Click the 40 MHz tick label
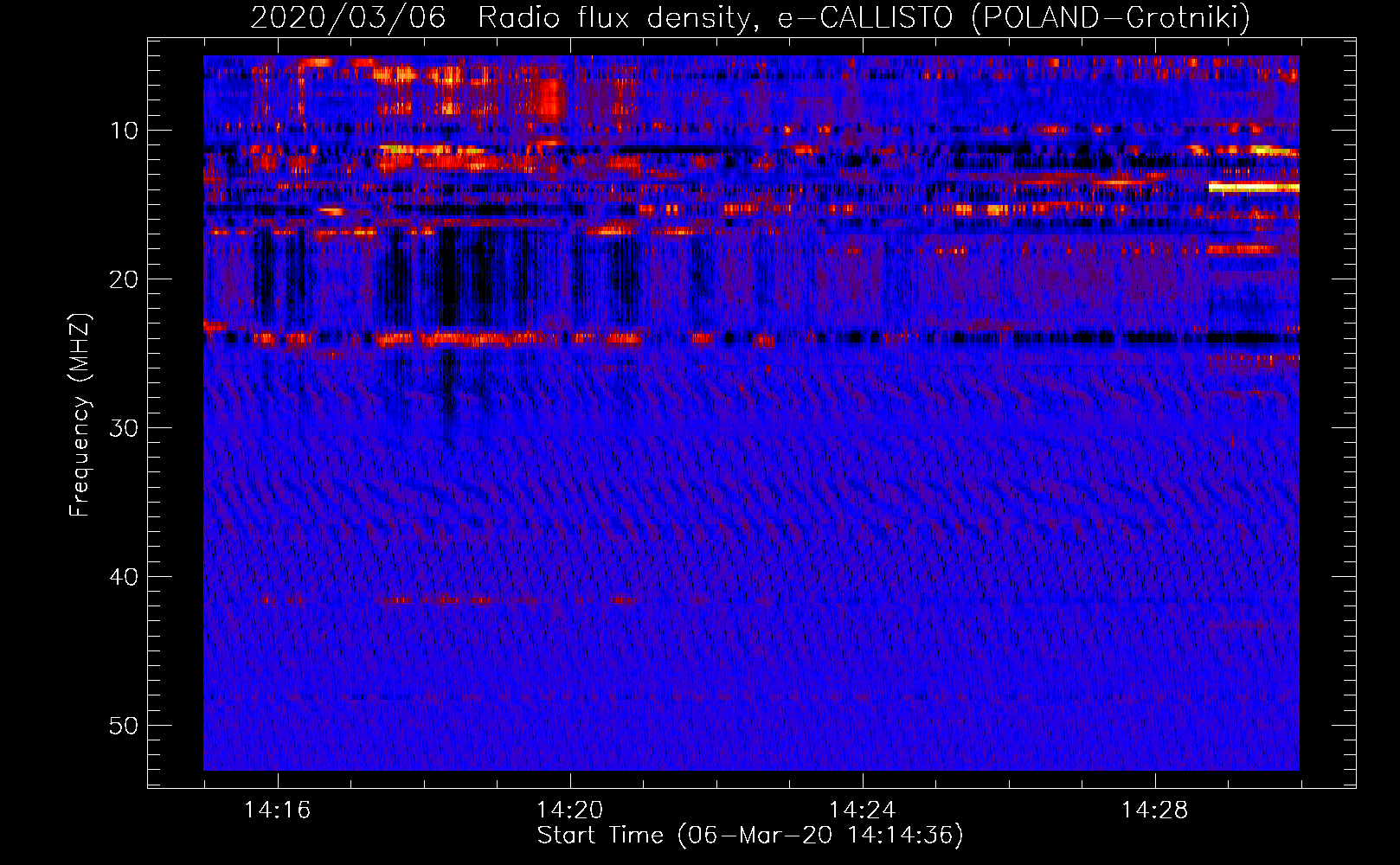The width and height of the screenshot is (1400, 865). [x=125, y=577]
